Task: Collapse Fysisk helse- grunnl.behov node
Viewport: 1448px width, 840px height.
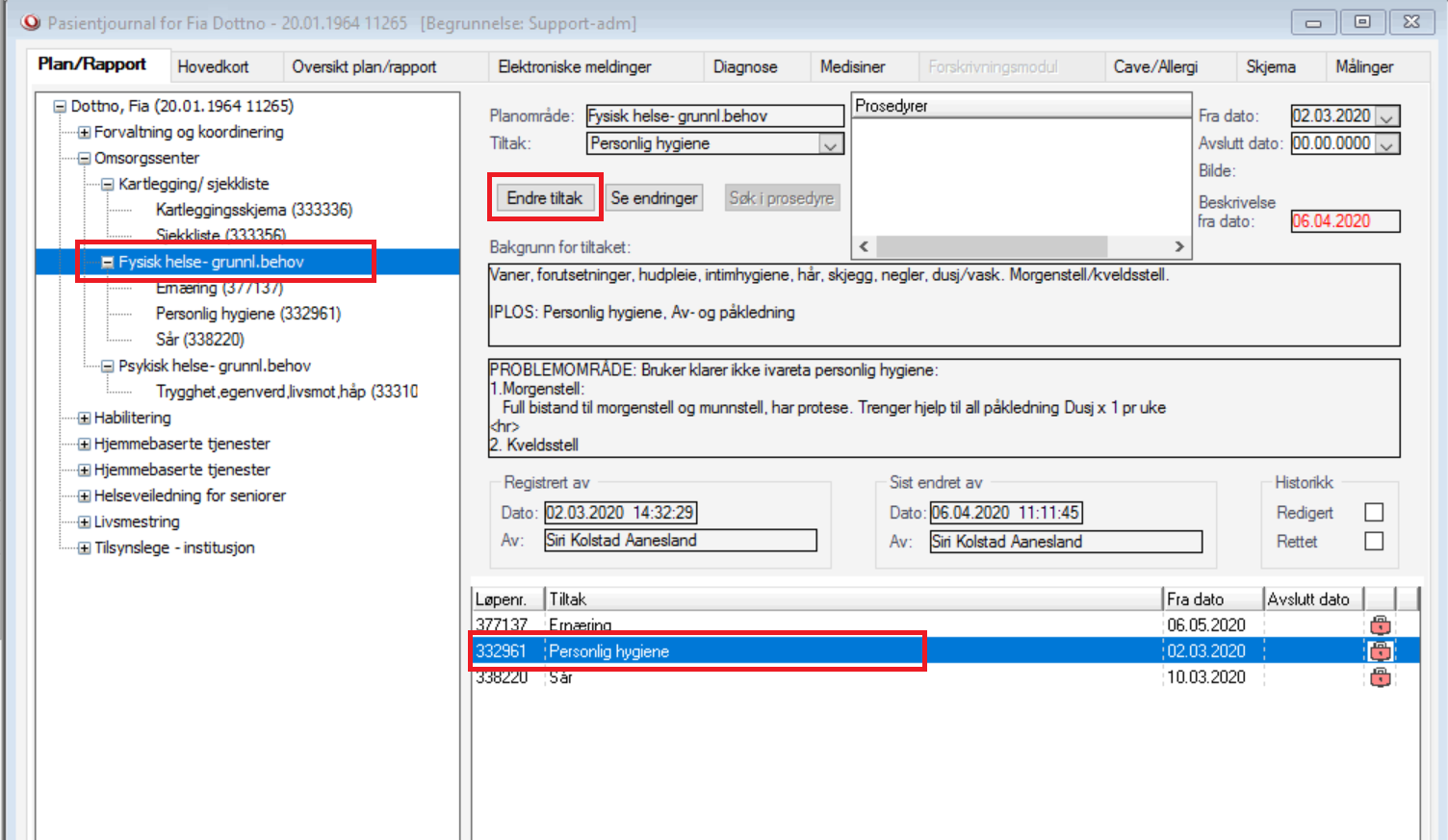Action: coord(108,262)
